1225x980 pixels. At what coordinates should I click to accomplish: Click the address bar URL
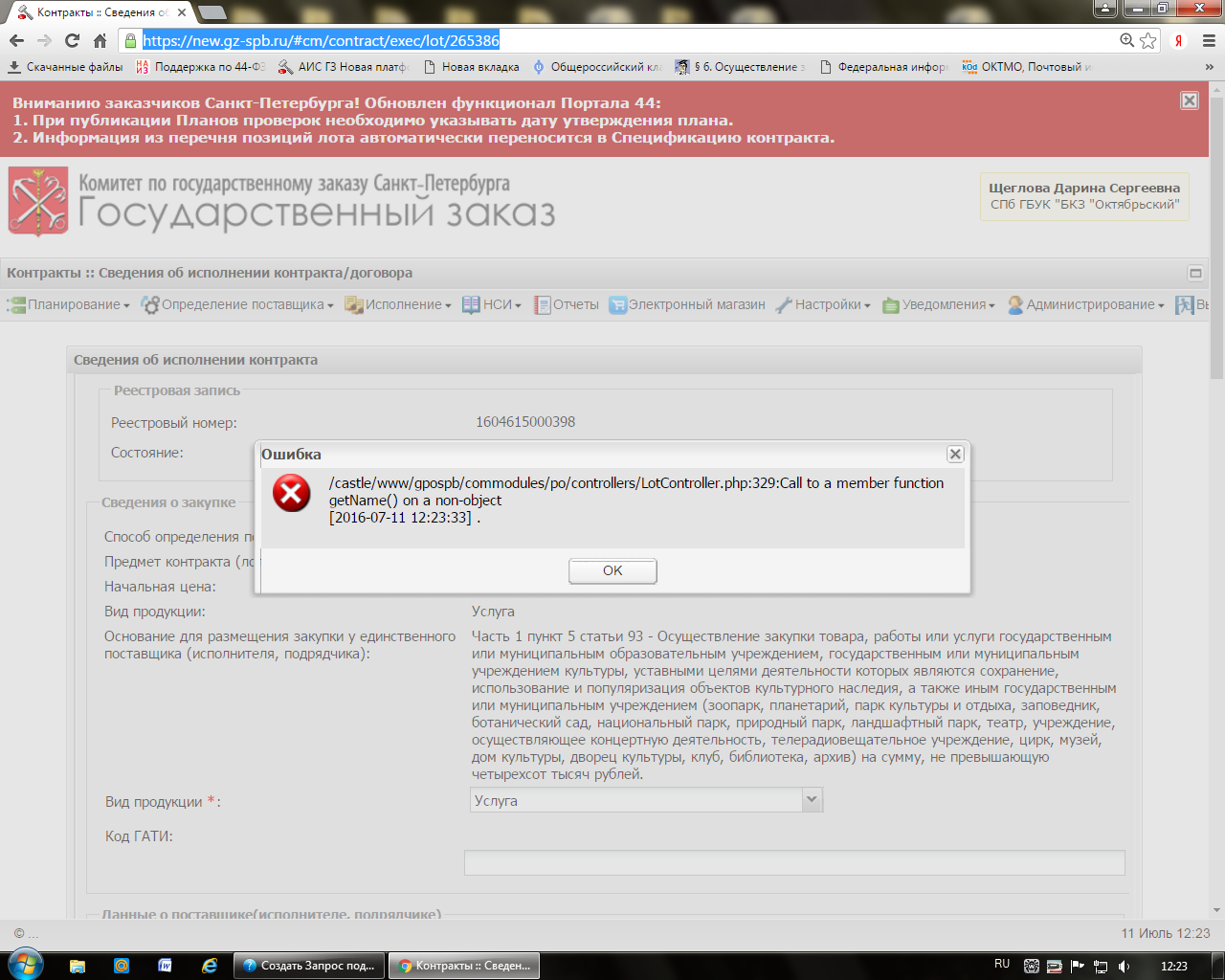point(321,40)
